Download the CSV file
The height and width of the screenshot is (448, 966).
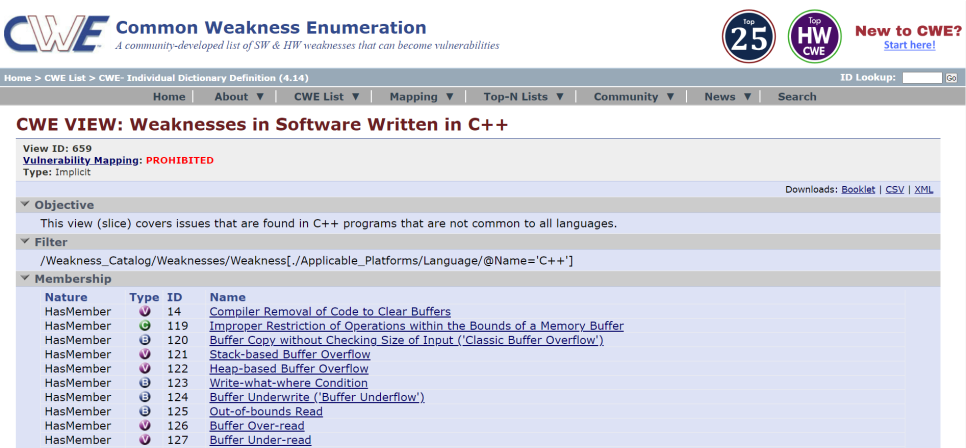[895, 190]
